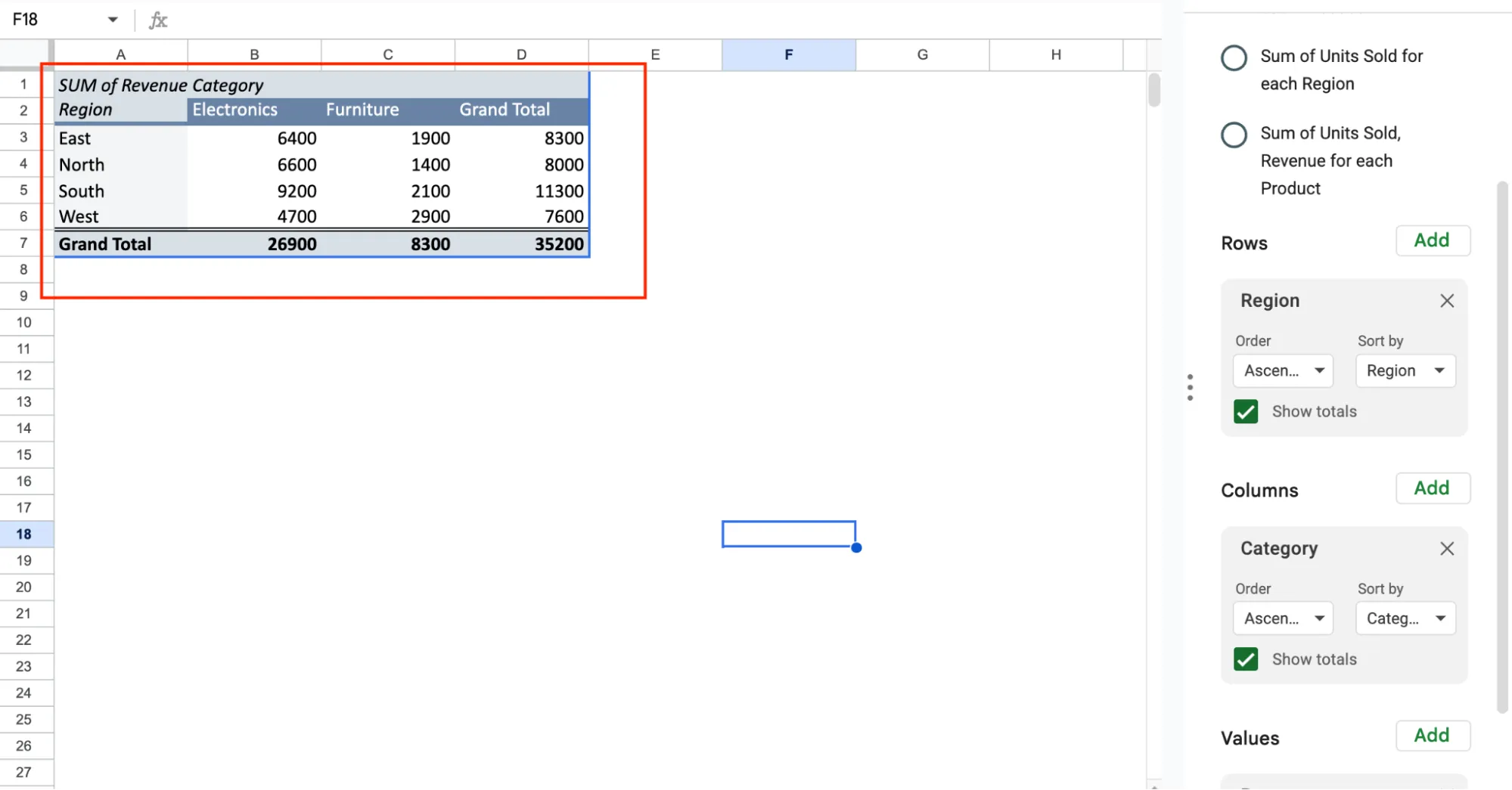Click the Grand Total cell in row 7

pyautogui.click(x=104, y=243)
